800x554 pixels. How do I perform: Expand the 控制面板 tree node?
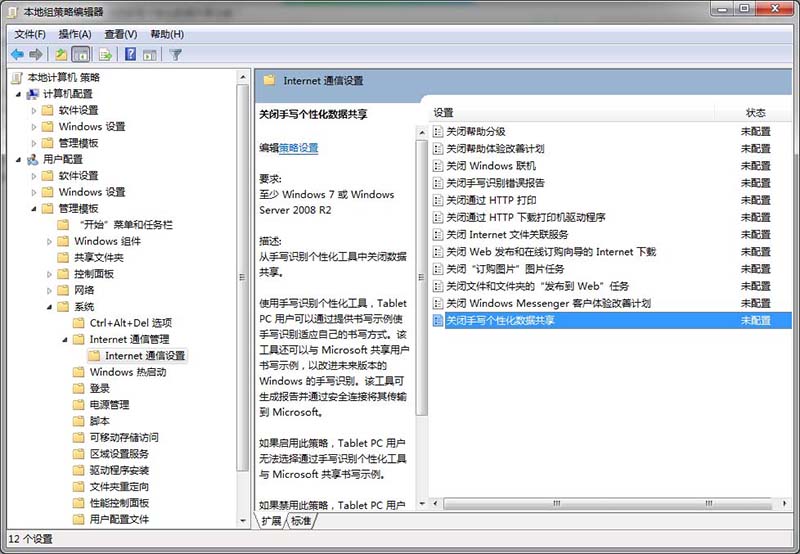point(51,274)
